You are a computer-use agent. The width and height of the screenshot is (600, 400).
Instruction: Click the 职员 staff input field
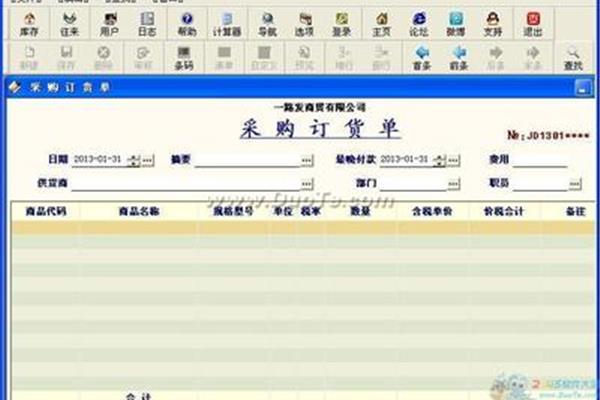click(x=540, y=184)
